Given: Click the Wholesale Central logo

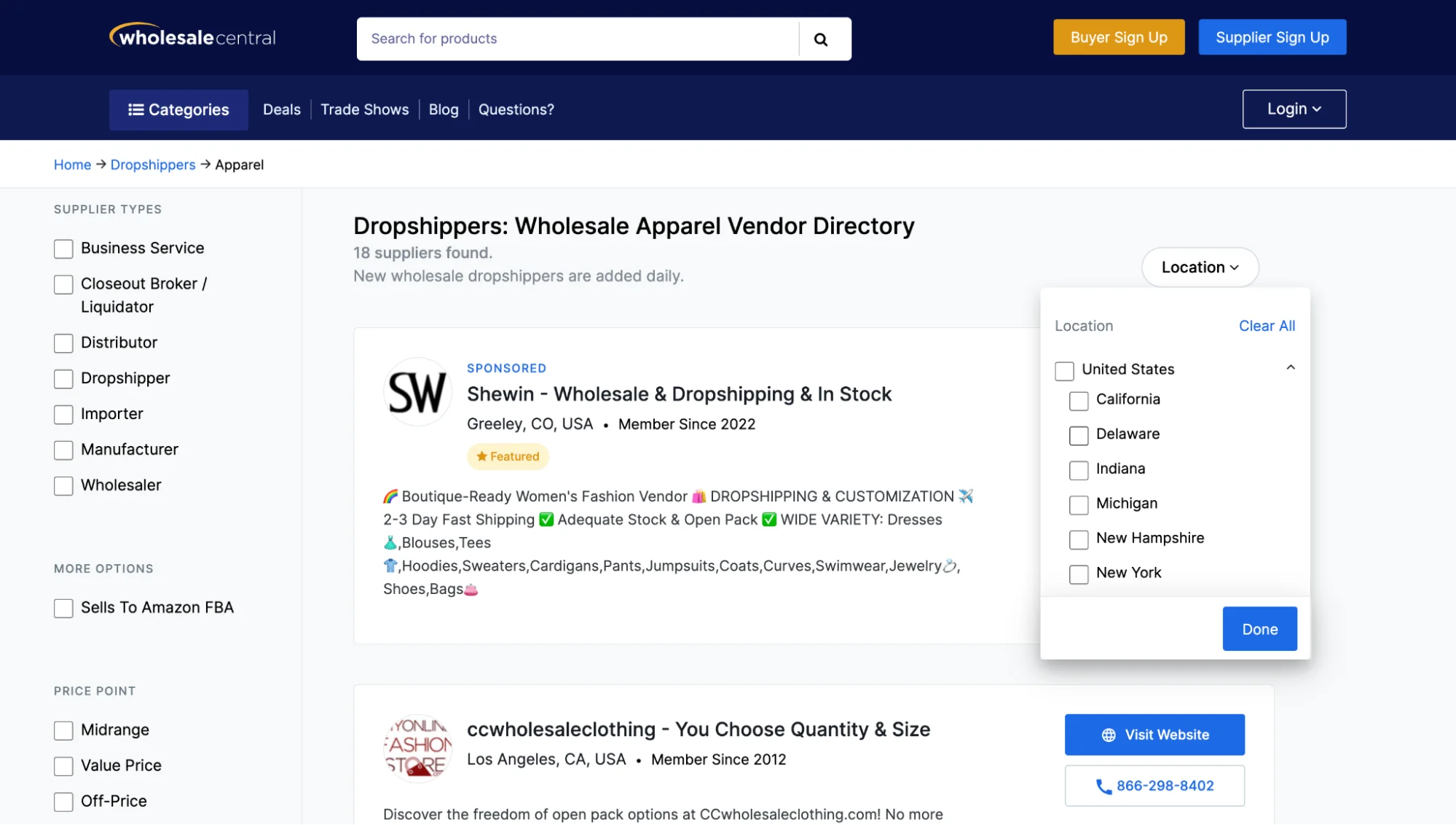Looking at the screenshot, I should 192,36.
